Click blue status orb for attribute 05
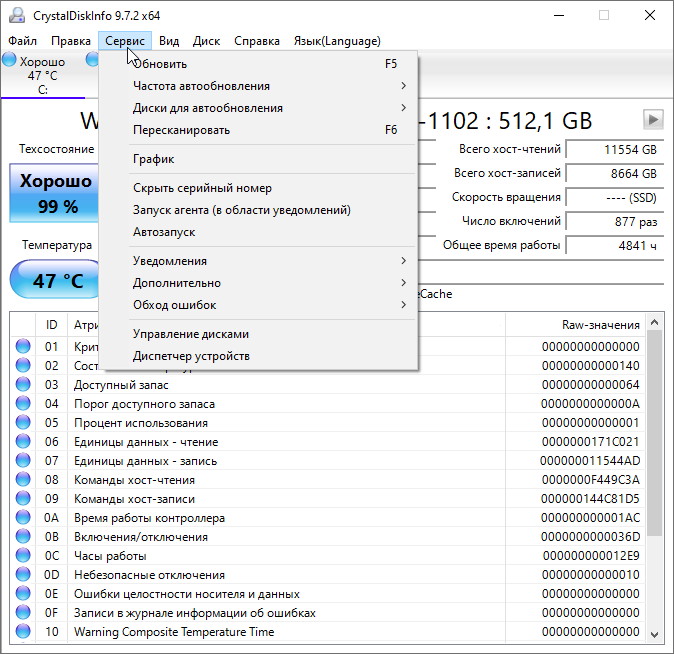This screenshot has height=654, width=674. pyautogui.click(x=23, y=422)
